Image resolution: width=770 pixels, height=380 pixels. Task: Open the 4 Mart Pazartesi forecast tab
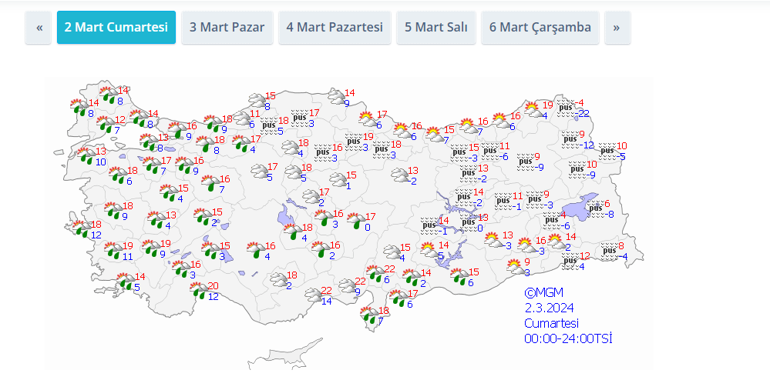click(334, 27)
